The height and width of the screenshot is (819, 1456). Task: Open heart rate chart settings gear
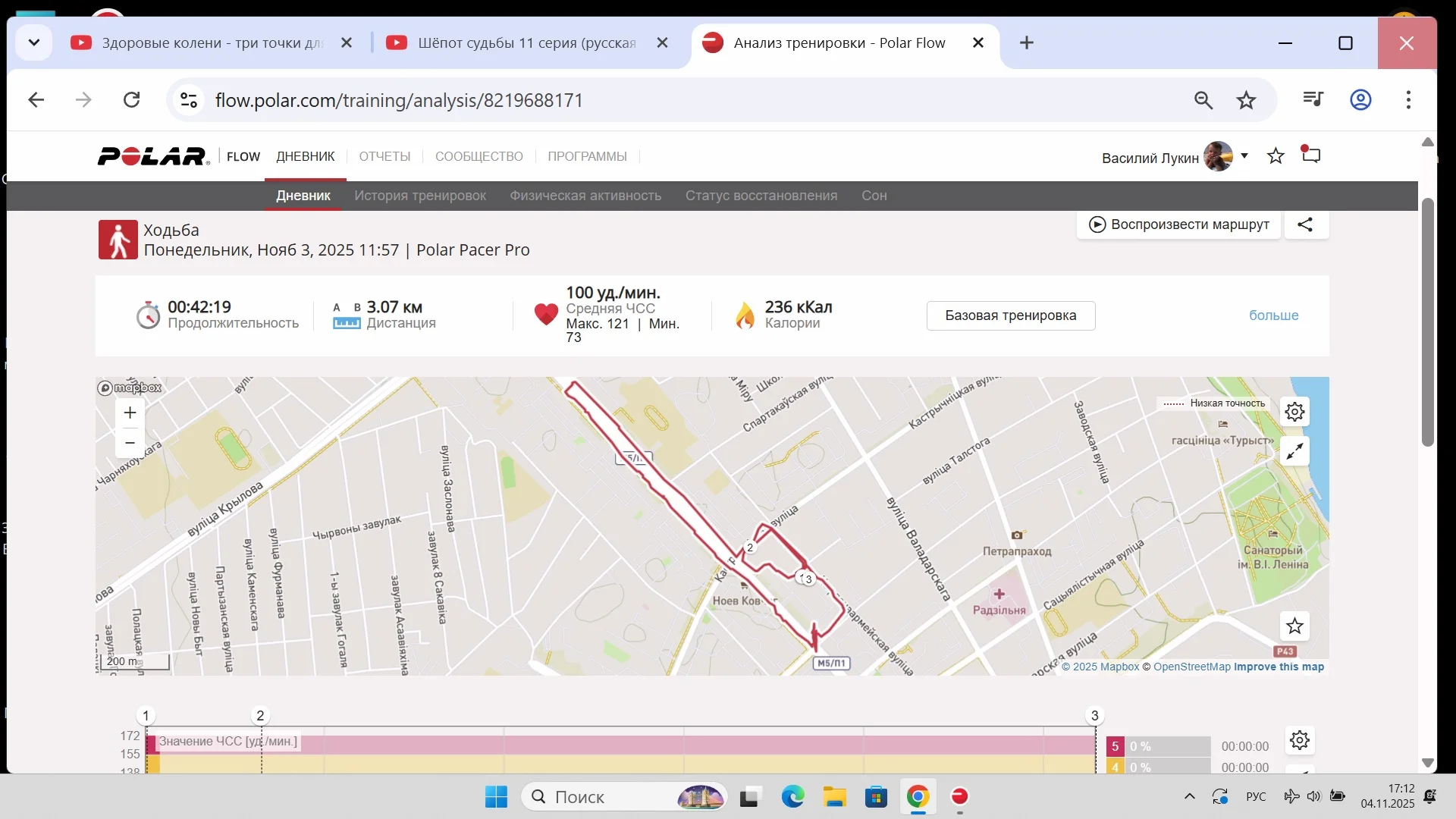tap(1300, 740)
